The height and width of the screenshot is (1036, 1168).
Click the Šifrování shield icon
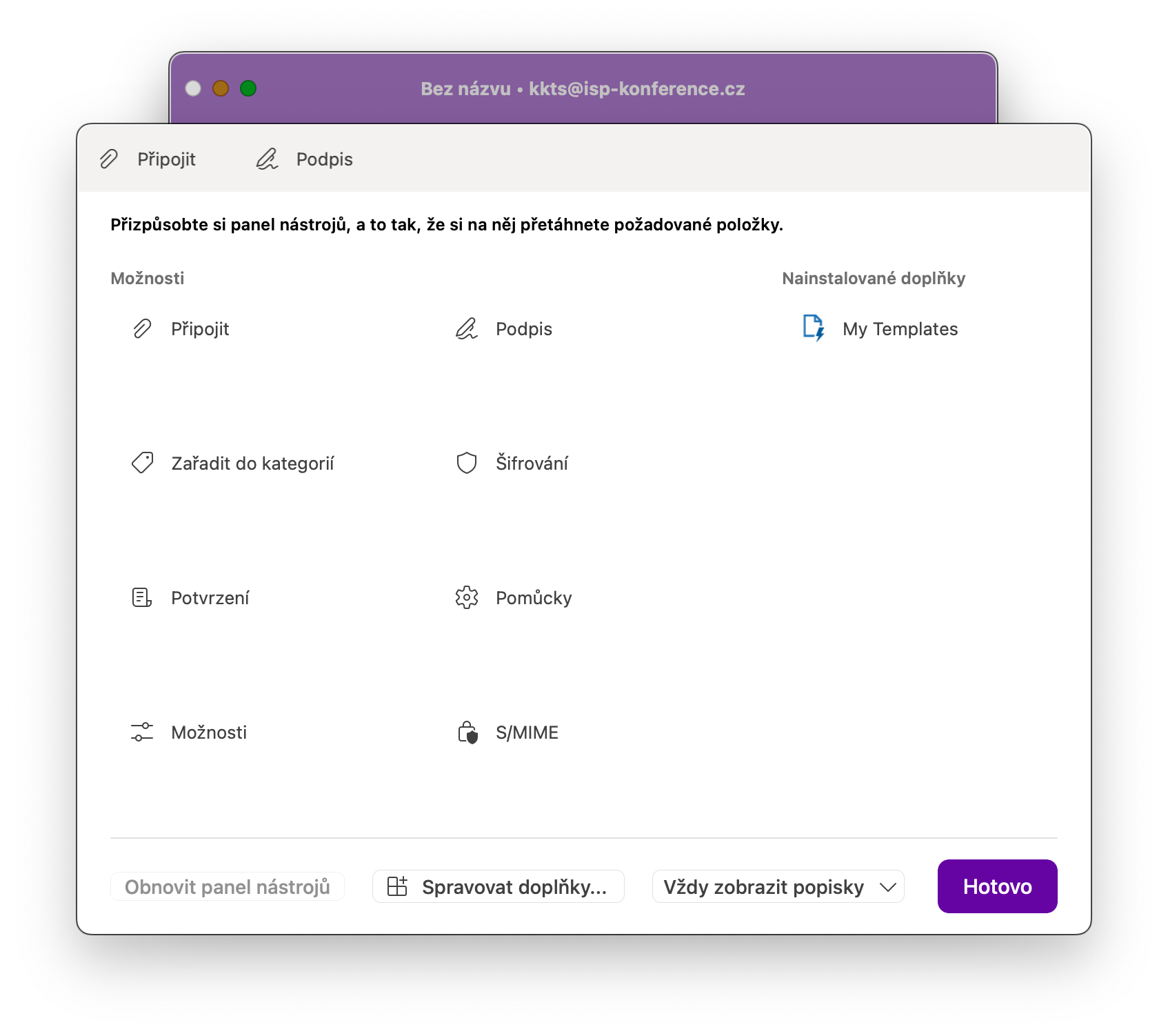(467, 463)
